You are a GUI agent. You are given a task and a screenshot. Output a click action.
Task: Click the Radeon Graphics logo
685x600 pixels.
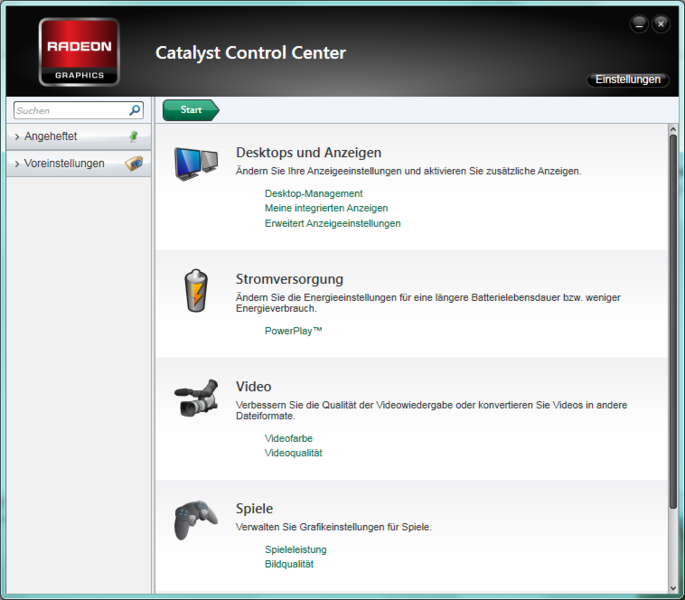(79, 52)
